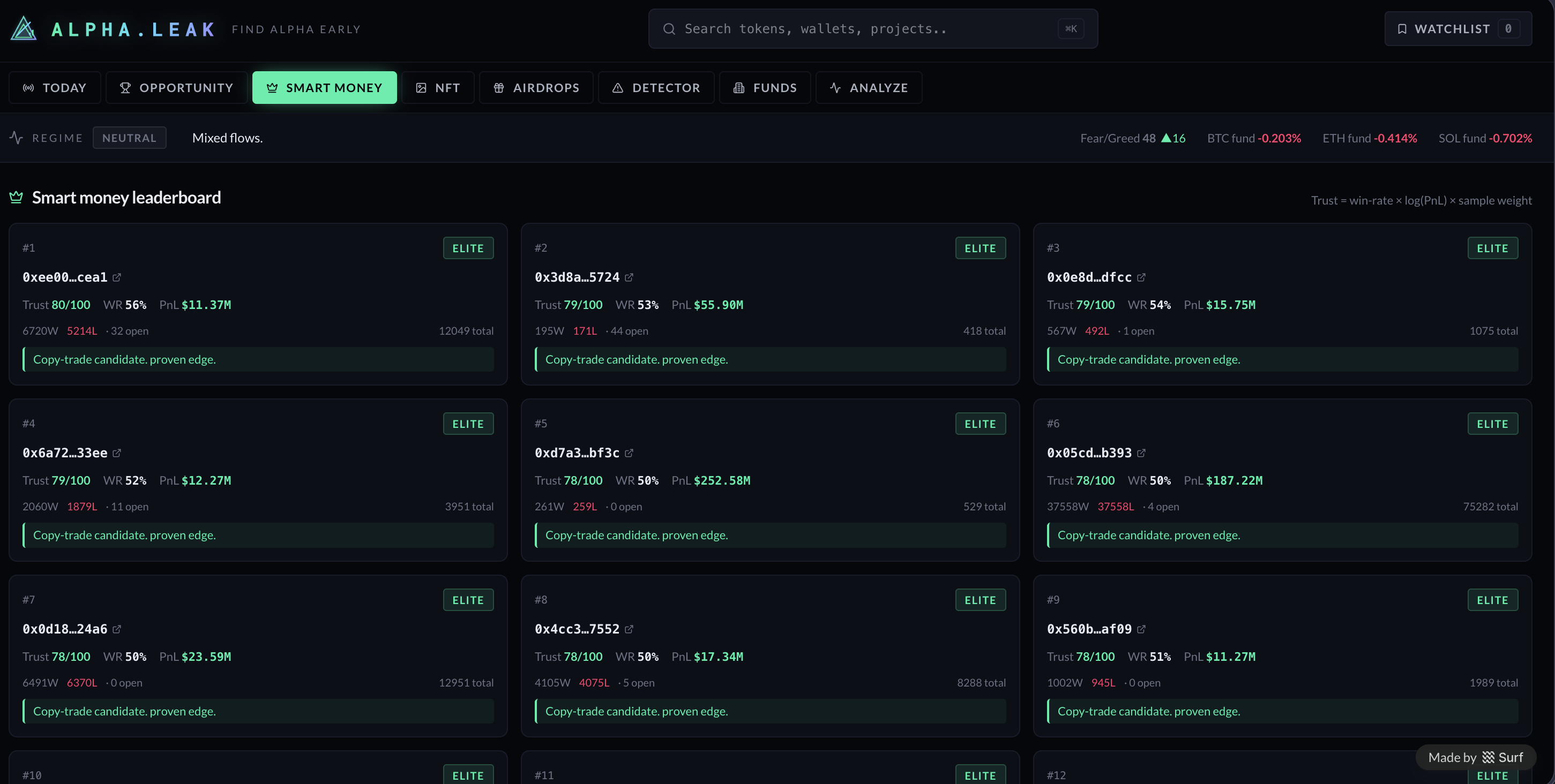This screenshot has height=784, width=1555.
Task: Open external link icon for 0x05cd…b393
Action: click(1141, 453)
